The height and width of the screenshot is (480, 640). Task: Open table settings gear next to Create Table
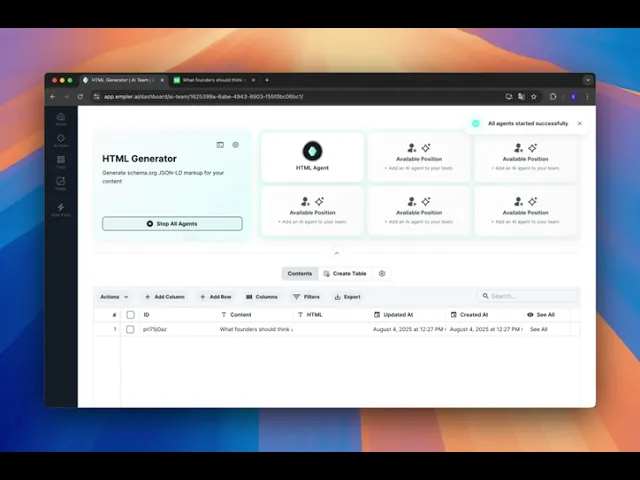[382, 273]
